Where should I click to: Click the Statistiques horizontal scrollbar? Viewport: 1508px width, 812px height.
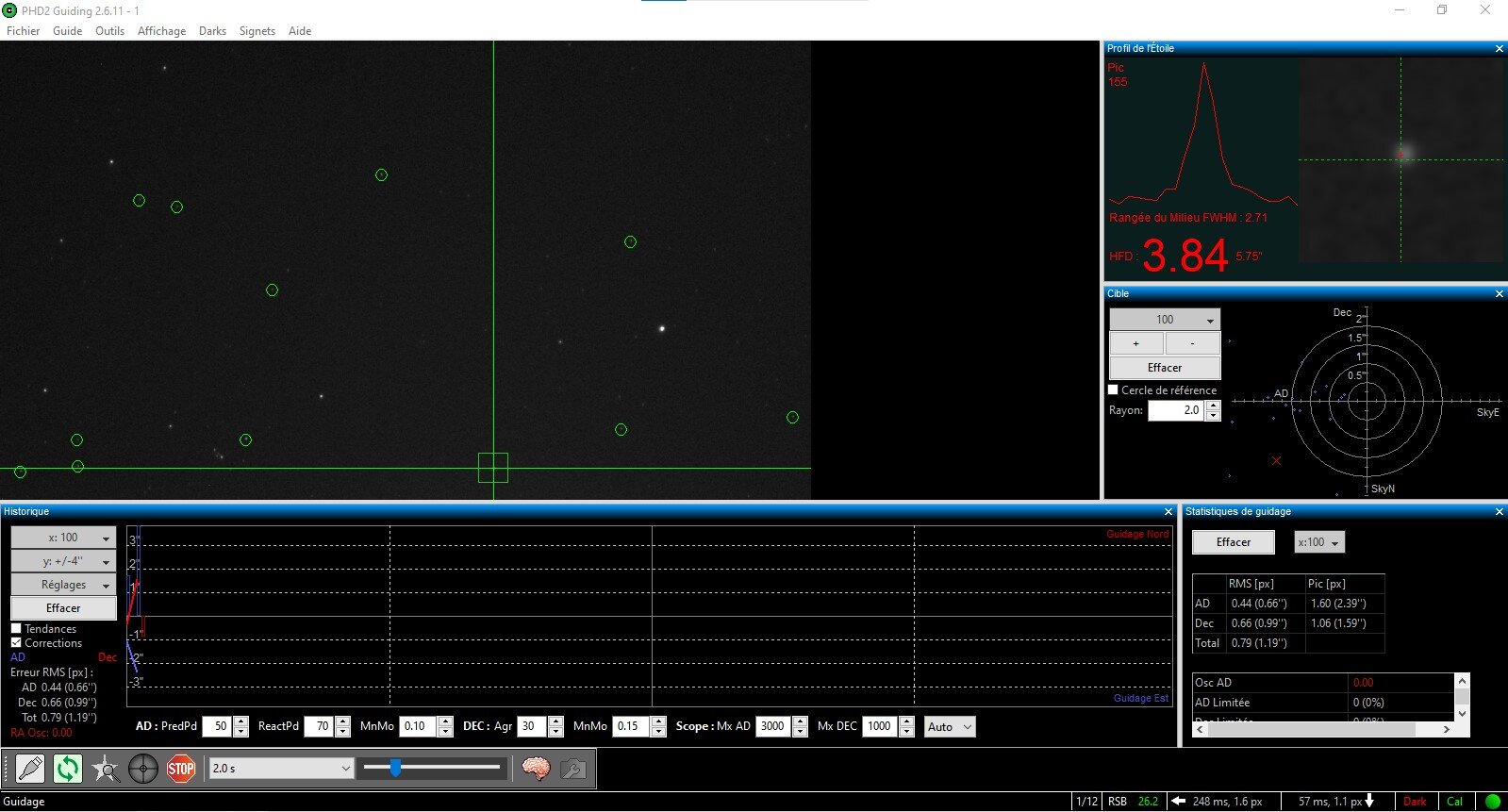[1324, 729]
